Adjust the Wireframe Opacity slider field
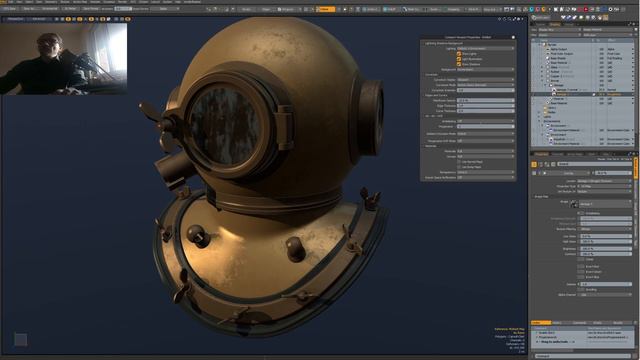Image resolution: width=640 pixels, height=360 pixels. 486,100
